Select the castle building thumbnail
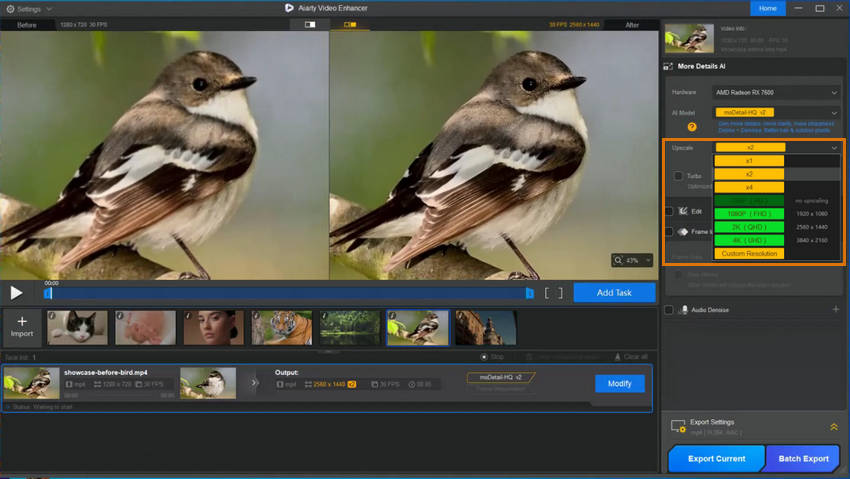 (x=486, y=328)
